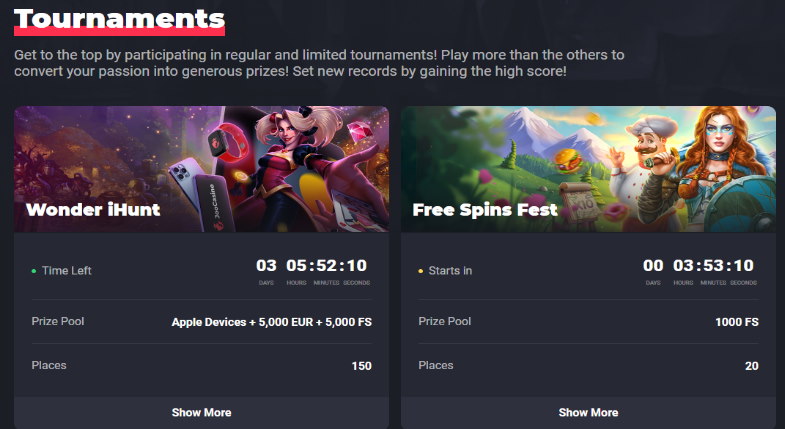Click the Wonder iHunt countdown timer
785x429 pixels.
click(312, 271)
